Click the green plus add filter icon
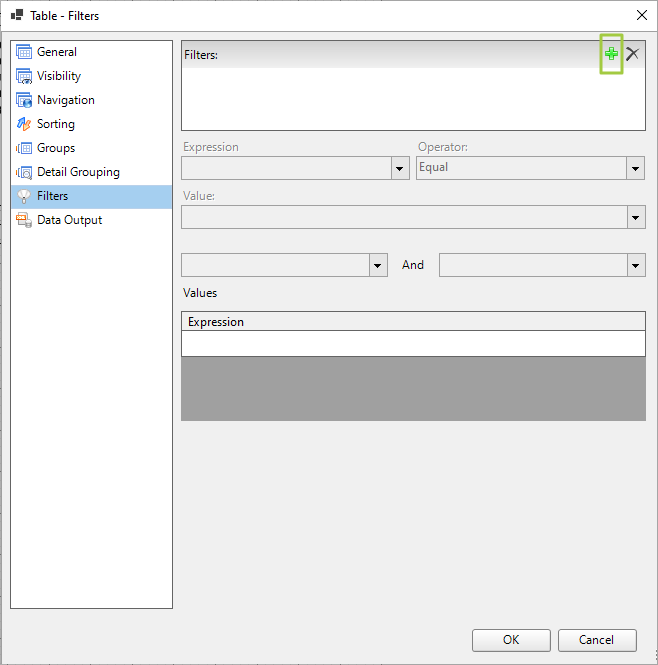 [x=611, y=54]
